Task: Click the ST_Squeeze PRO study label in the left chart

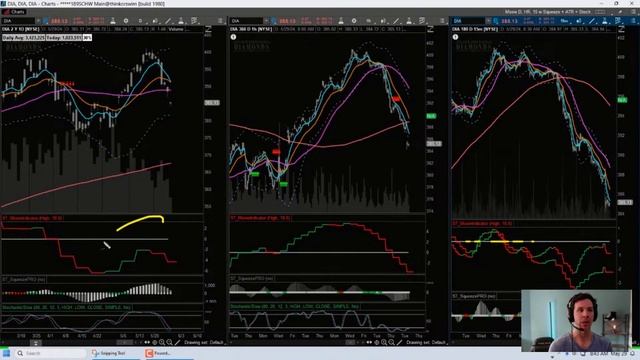Action: (x=24, y=280)
